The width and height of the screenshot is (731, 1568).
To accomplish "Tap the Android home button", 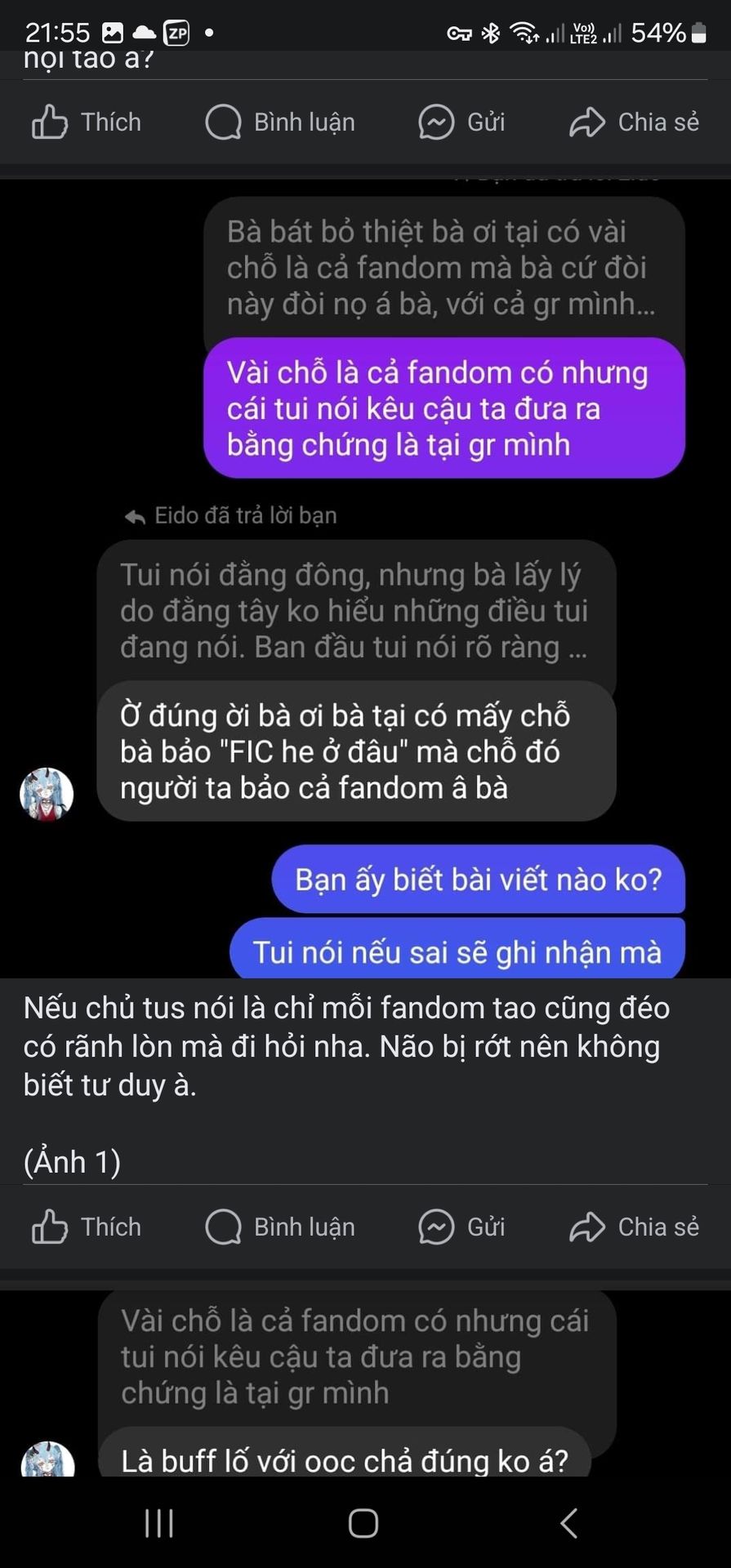I will (363, 1523).
